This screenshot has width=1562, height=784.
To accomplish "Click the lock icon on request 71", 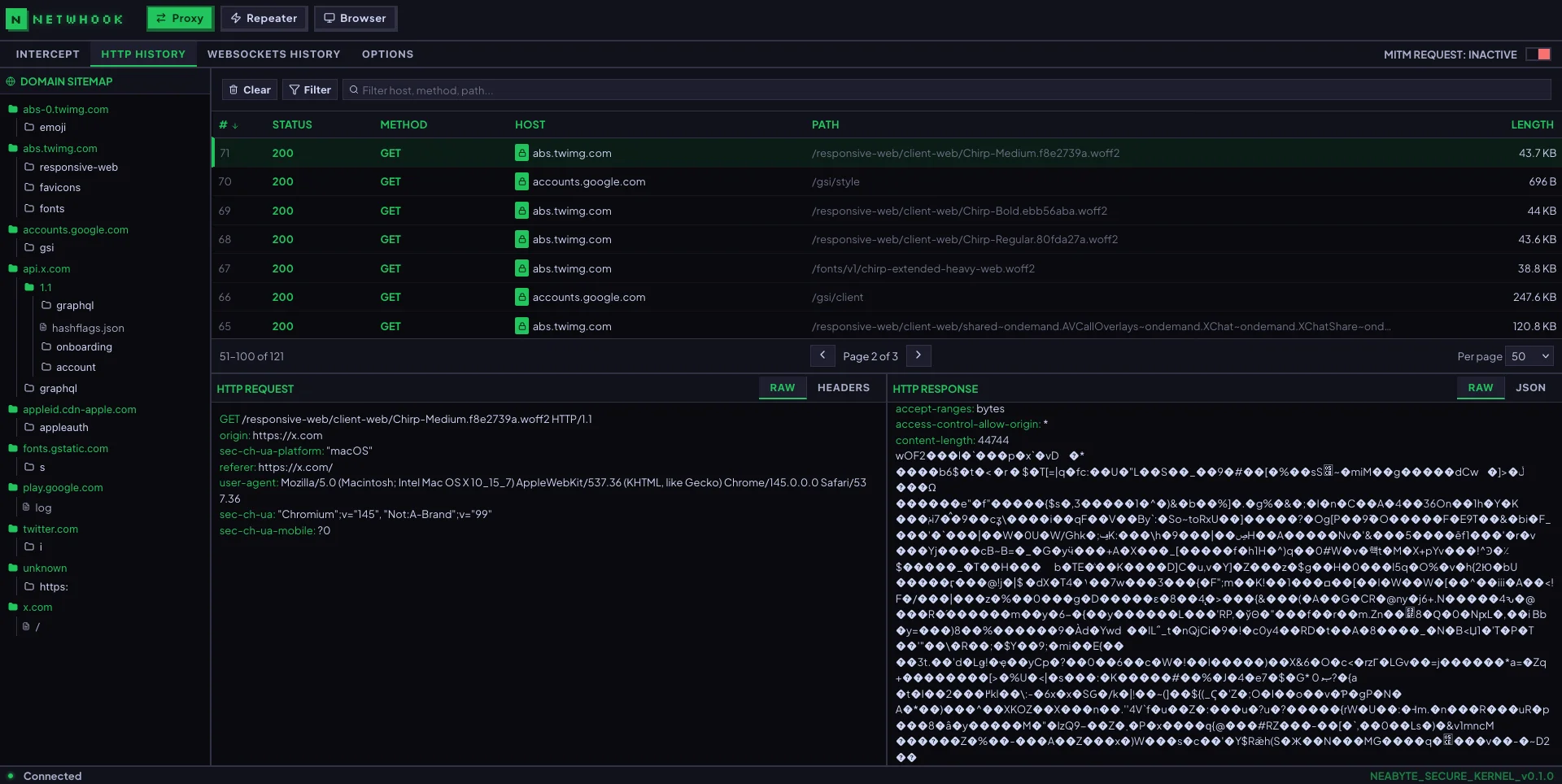I will pyautogui.click(x=521, y=153).
